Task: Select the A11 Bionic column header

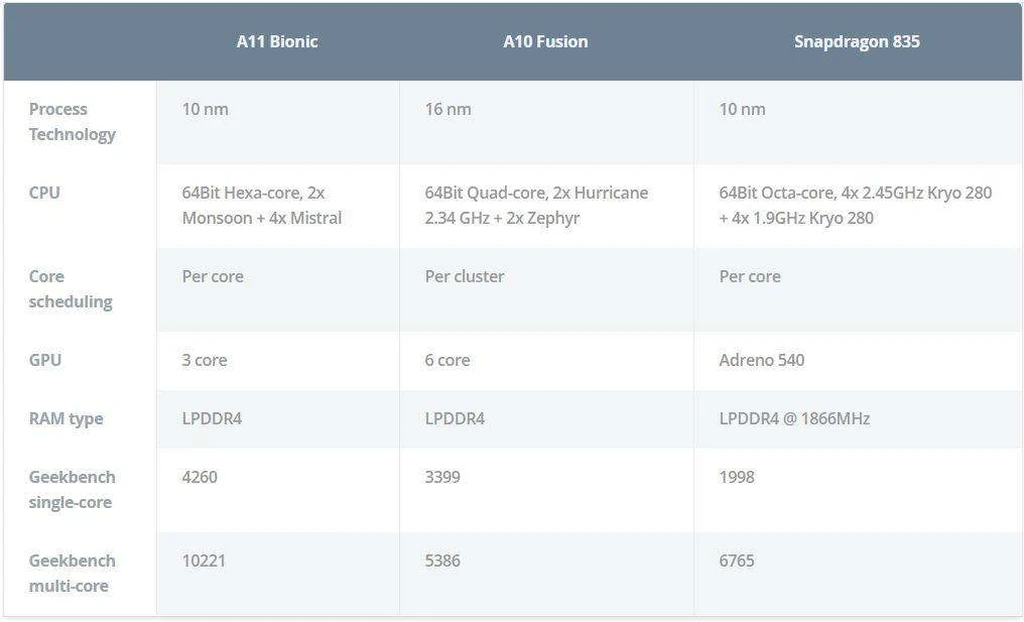Action: pos(277,42)
